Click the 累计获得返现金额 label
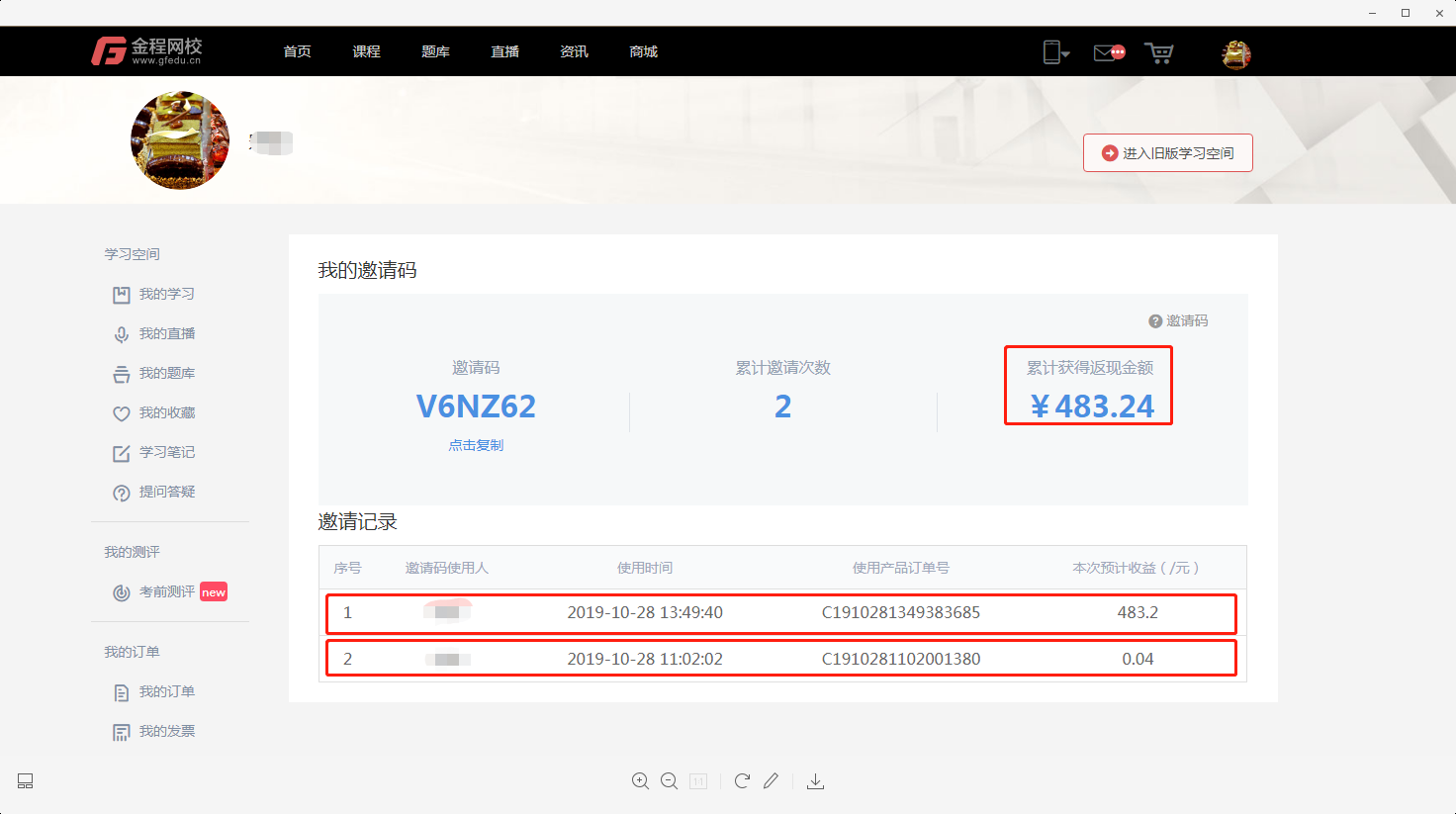This screenshot has width=1456, height=814. coord(1090,368)
